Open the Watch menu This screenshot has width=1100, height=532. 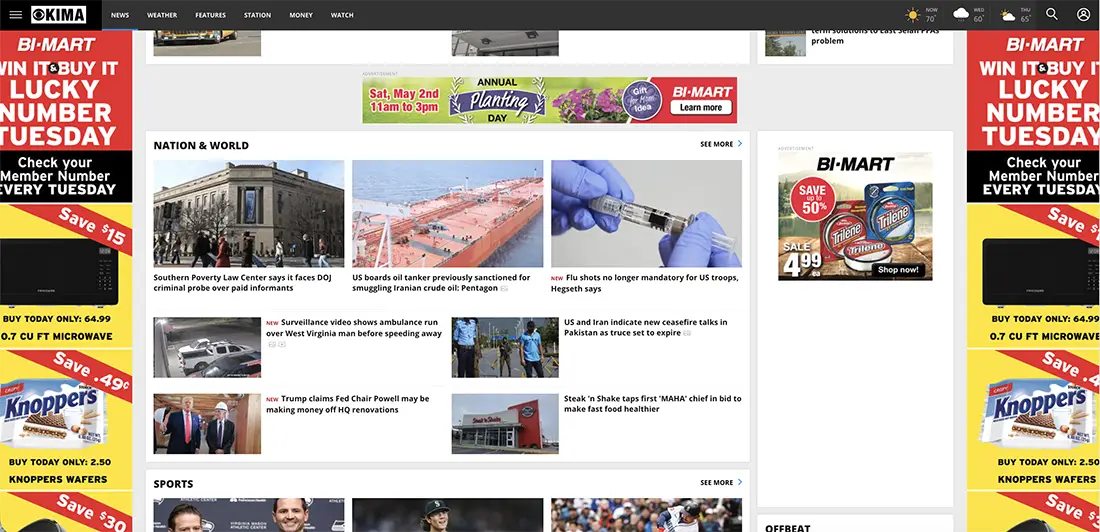click(342, 15)
